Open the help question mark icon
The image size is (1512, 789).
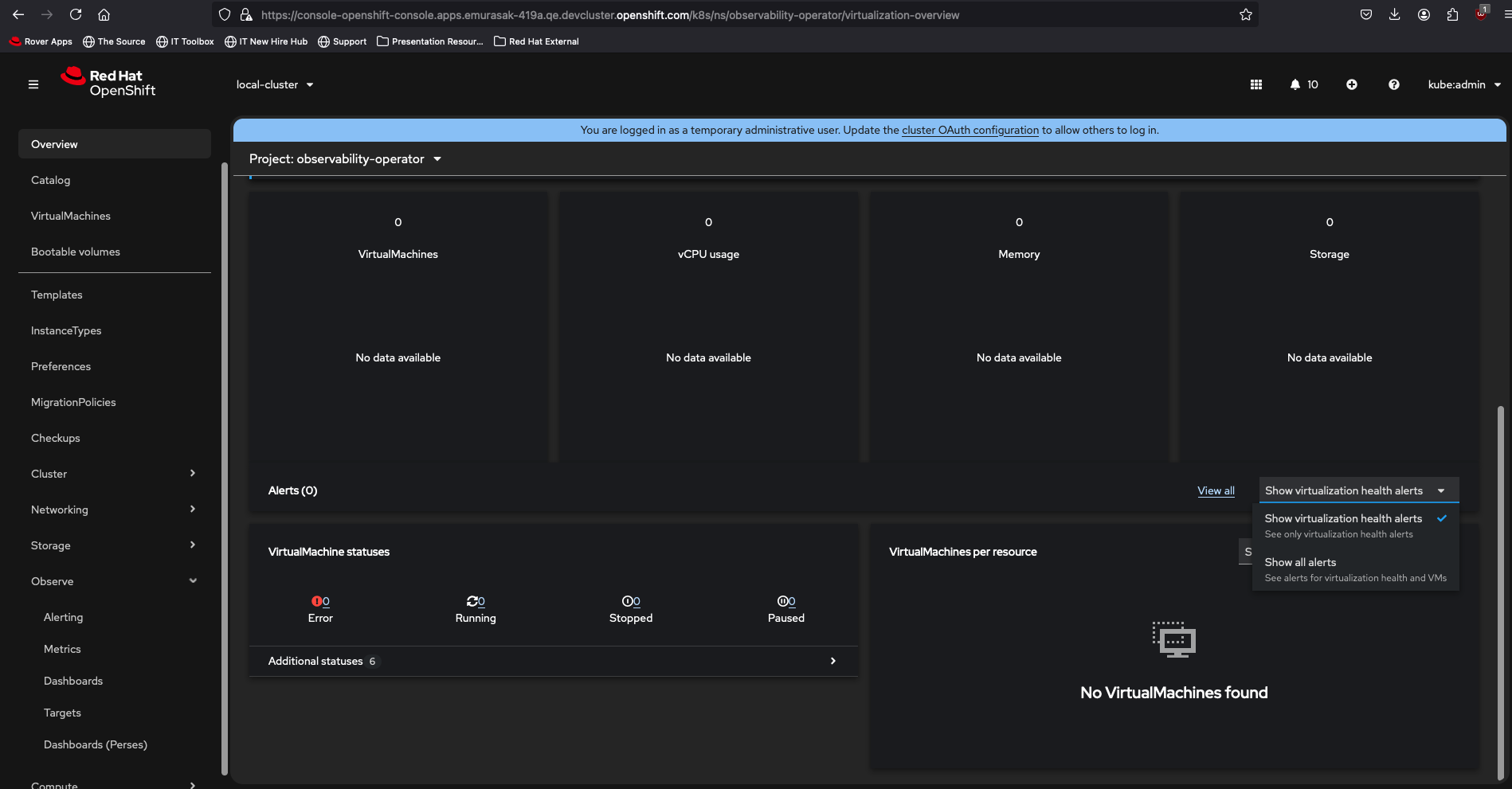1393,84
